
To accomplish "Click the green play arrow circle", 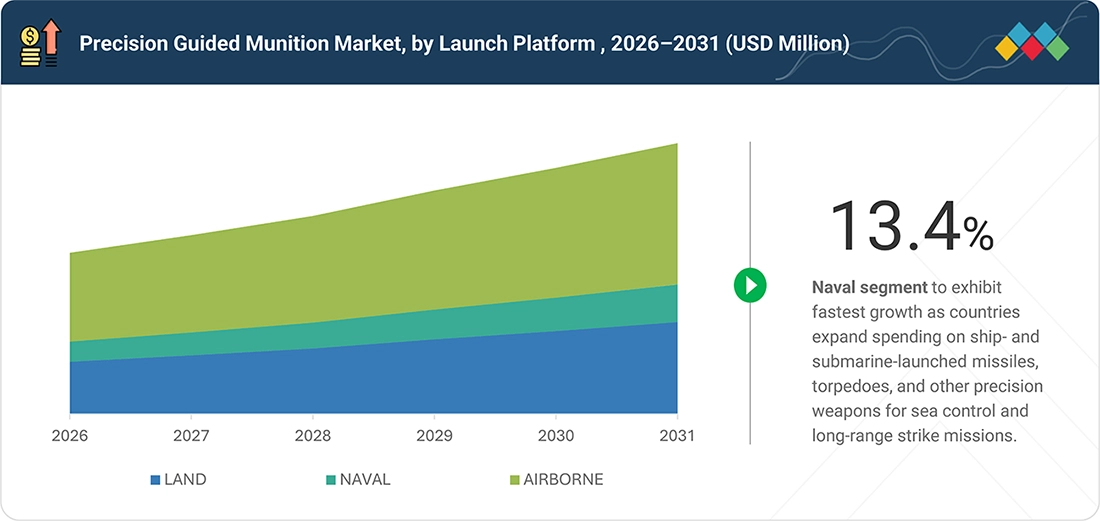I will 750,285.
